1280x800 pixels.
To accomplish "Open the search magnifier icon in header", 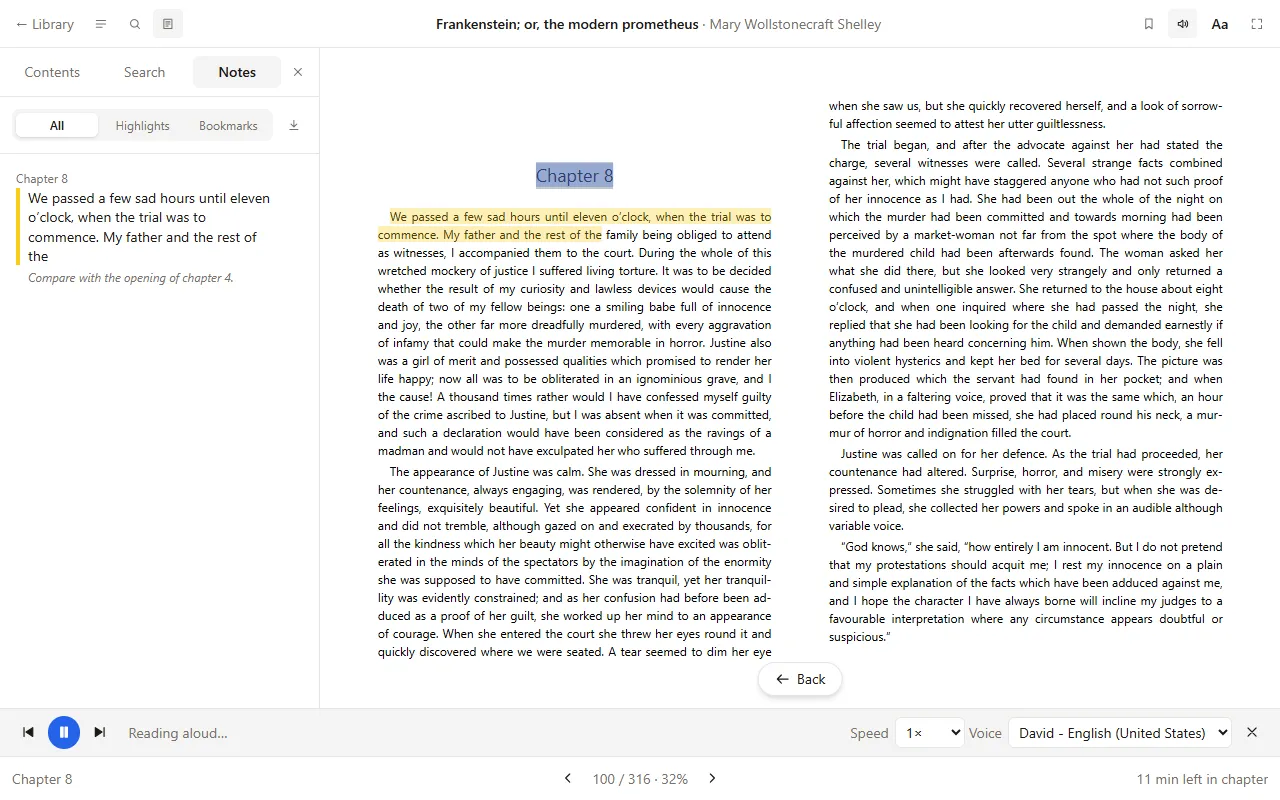I will [135, 24].
